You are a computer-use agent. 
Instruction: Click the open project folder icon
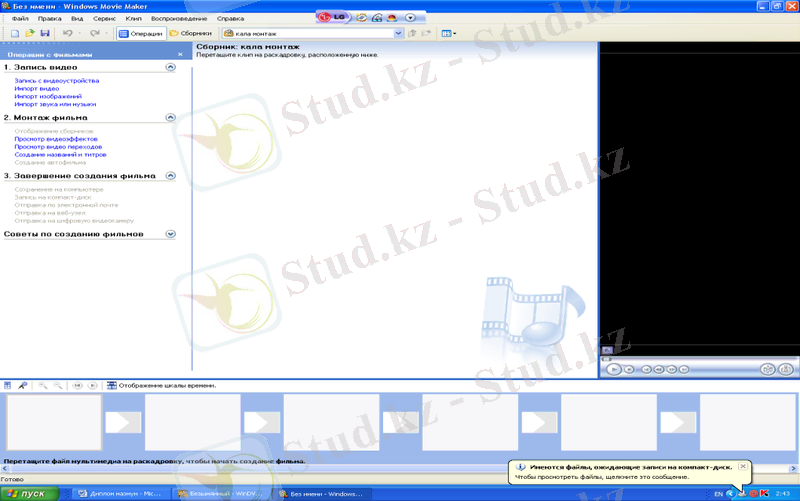(30, 33)
